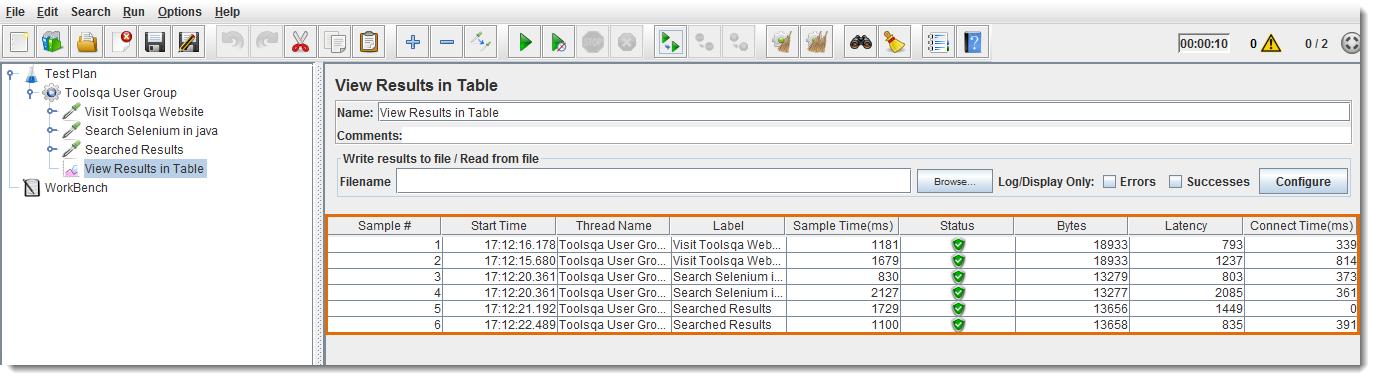Paste using clipboard toolbar icon
Image resolution: width=1375 pixels, height=380 pixels.
(x=368, y=43)
